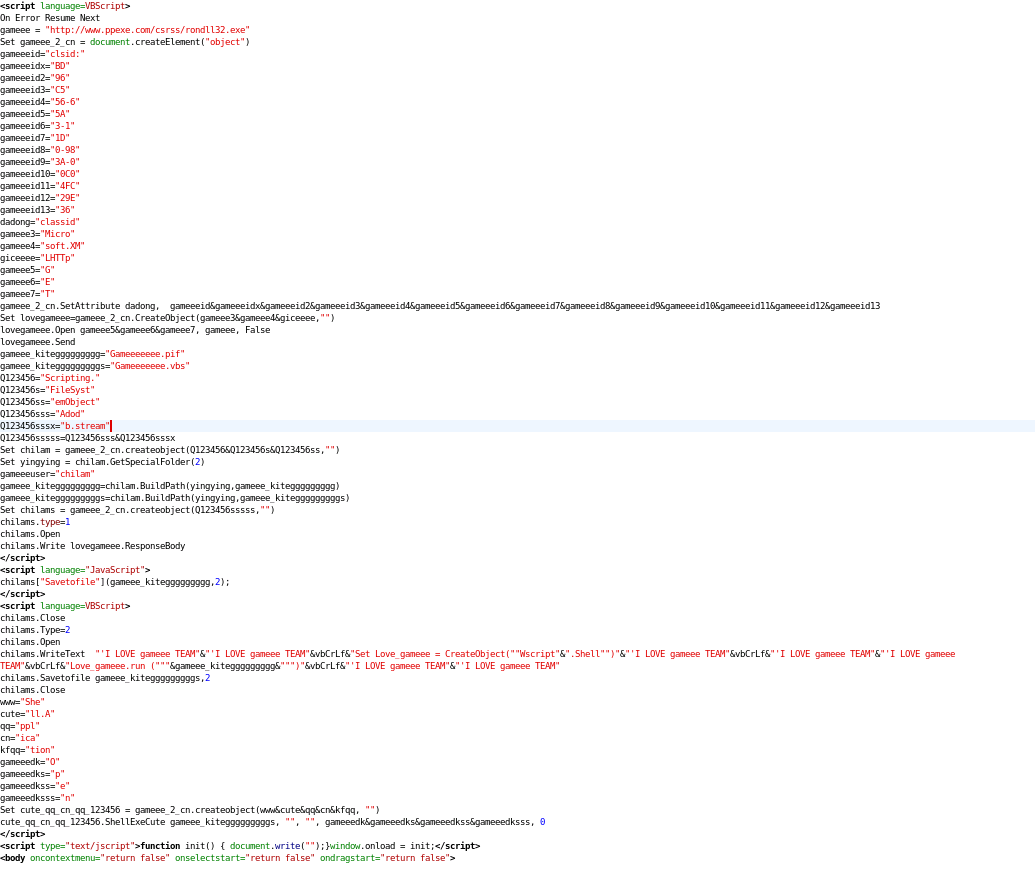Viewport: 1035px width, 885px height.
Task: Click the line gameeeid11="4FC"
Action: (x=40, y=185)
